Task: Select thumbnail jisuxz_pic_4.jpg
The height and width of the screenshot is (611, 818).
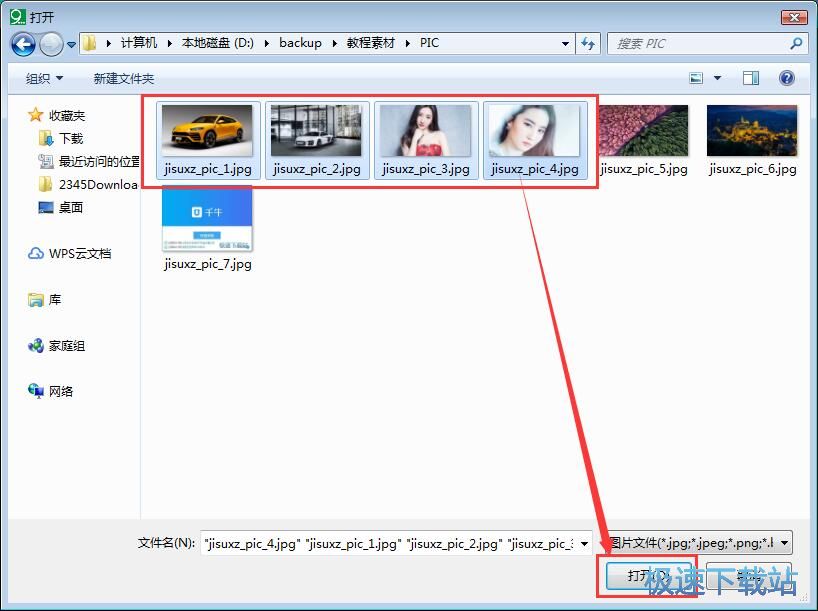Action: pos(534,130)
